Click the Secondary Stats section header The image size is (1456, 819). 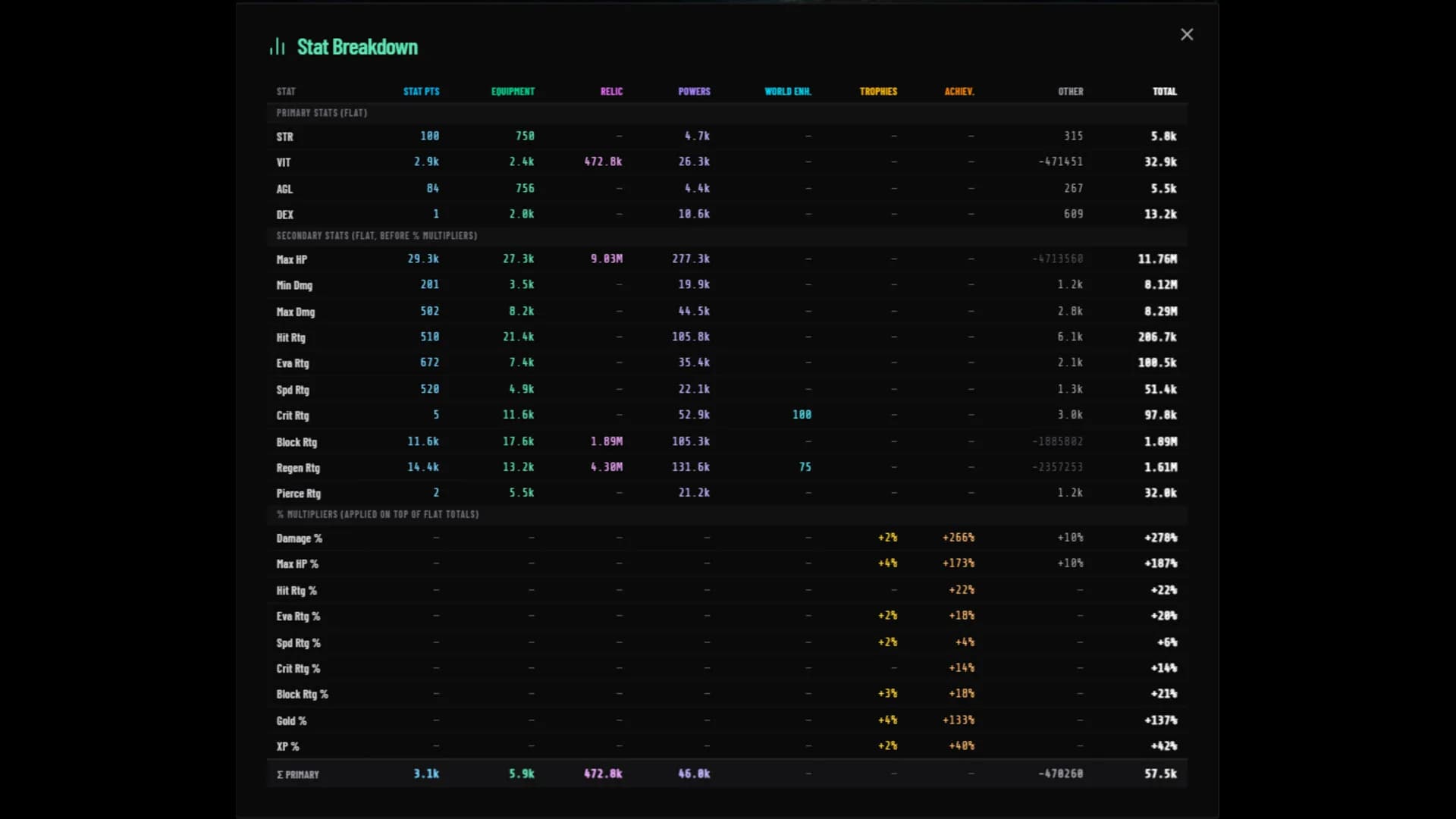[x=377, y=236]
